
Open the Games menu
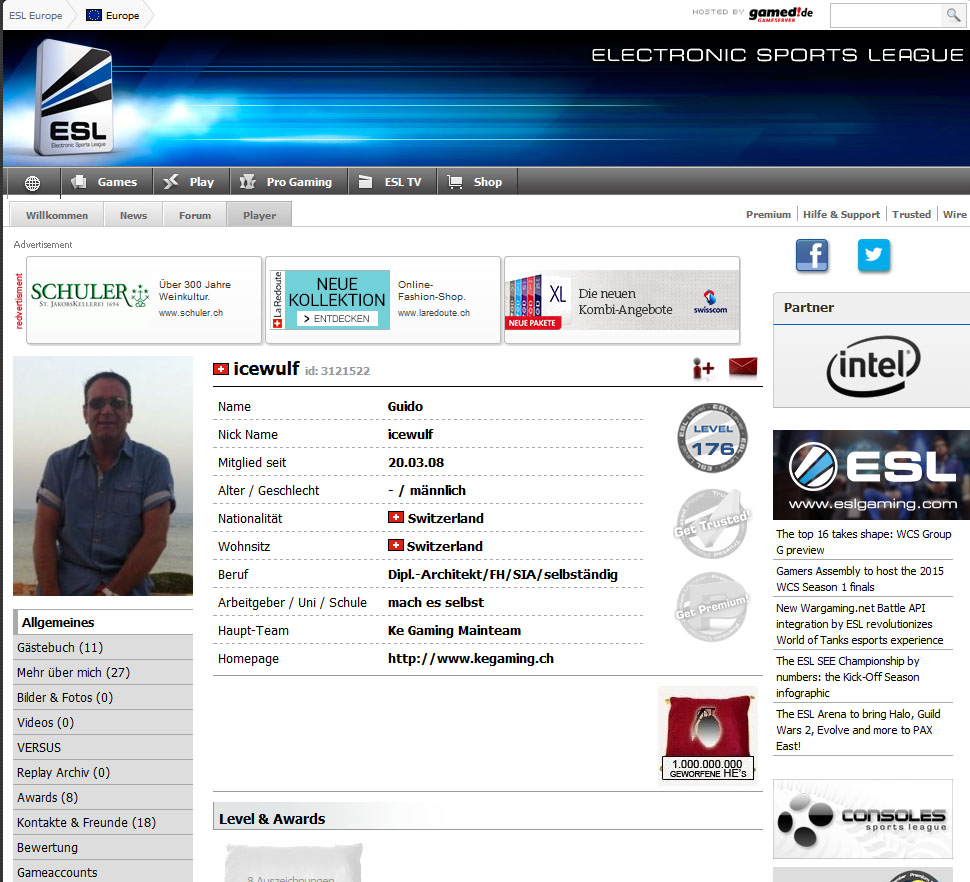[x=106, y=182]
